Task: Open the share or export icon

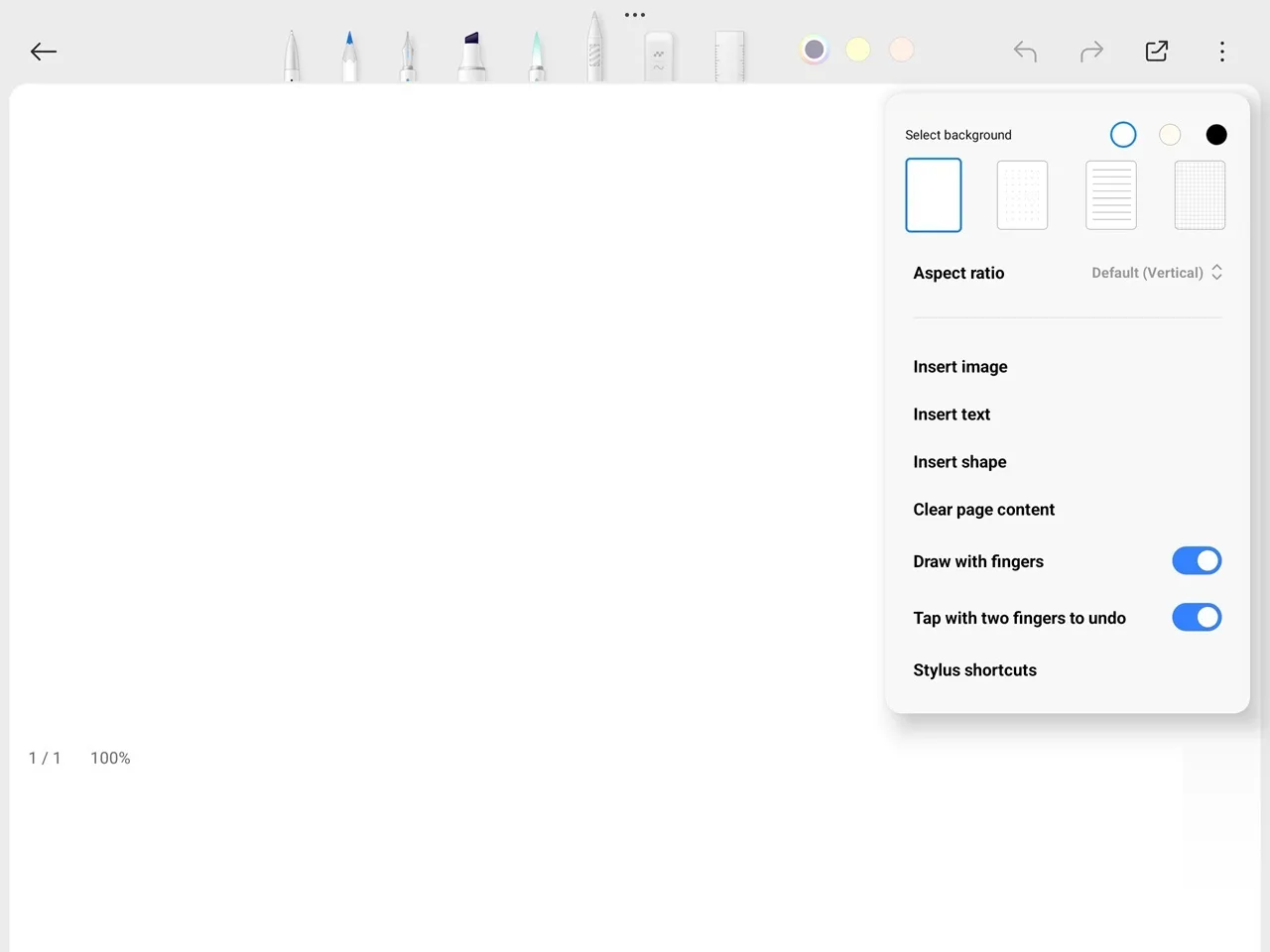Action: [x=1157, y=52]
